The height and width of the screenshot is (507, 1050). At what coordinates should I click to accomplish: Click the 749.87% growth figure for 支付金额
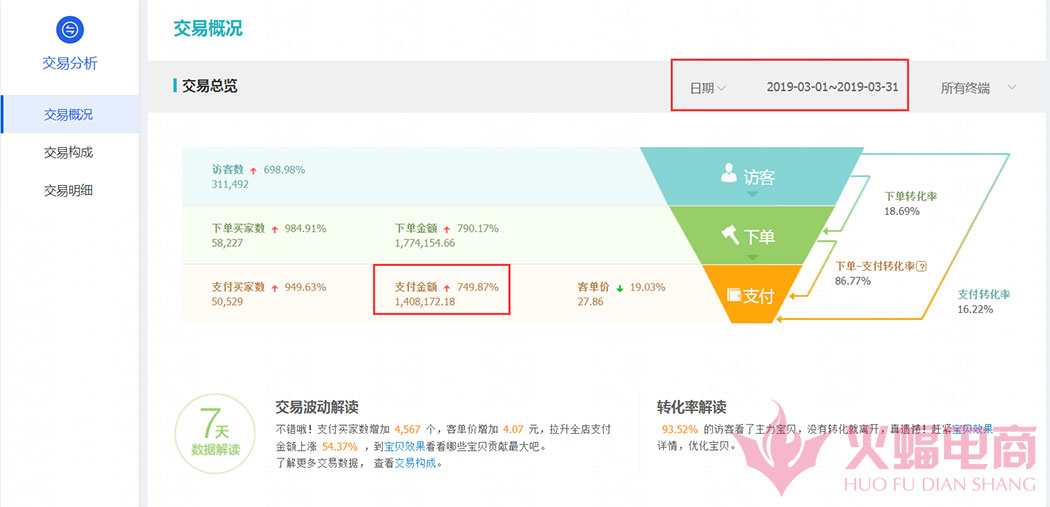click(x=477, y=287)
